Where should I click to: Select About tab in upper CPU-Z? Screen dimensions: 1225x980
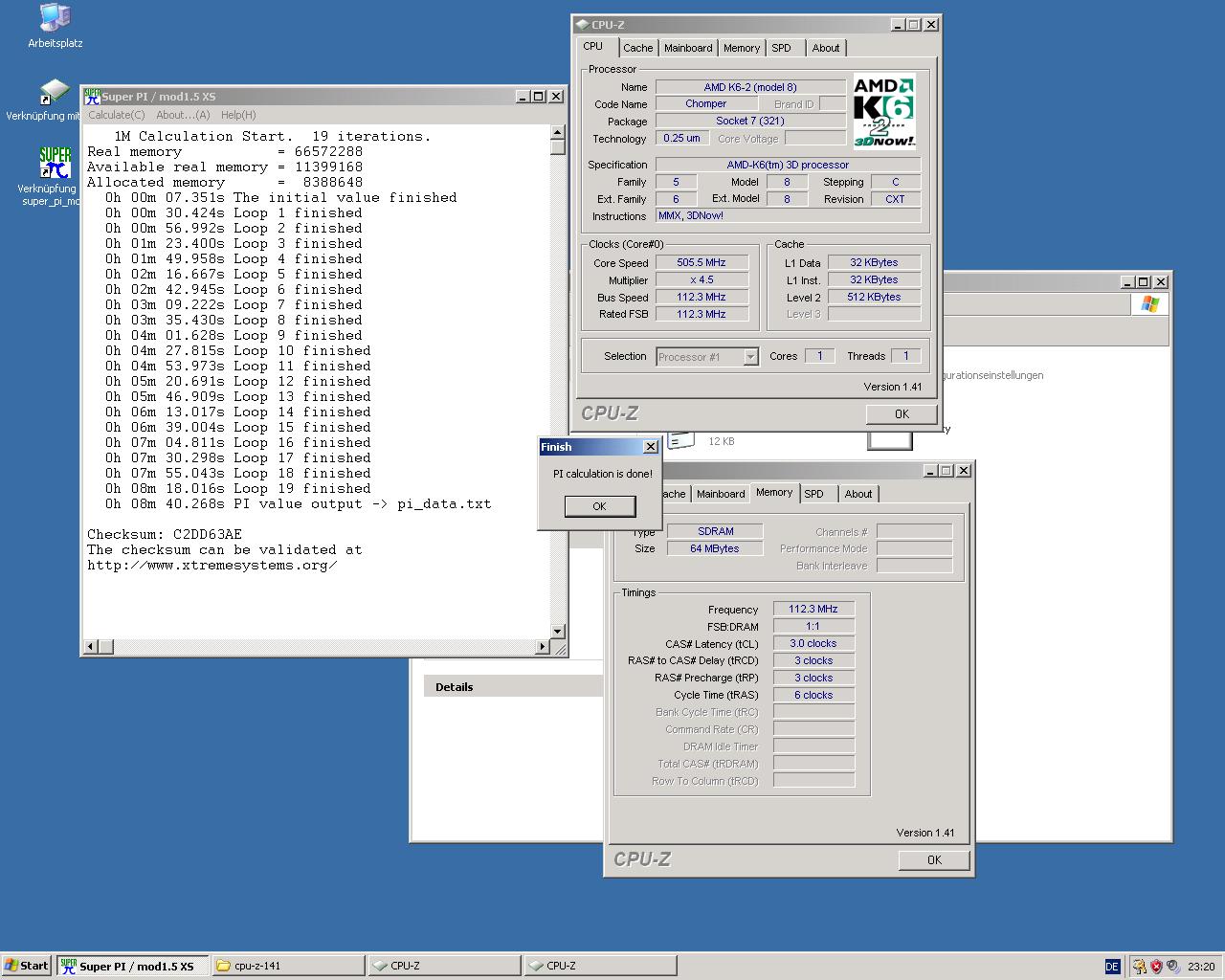pos(826,48)
